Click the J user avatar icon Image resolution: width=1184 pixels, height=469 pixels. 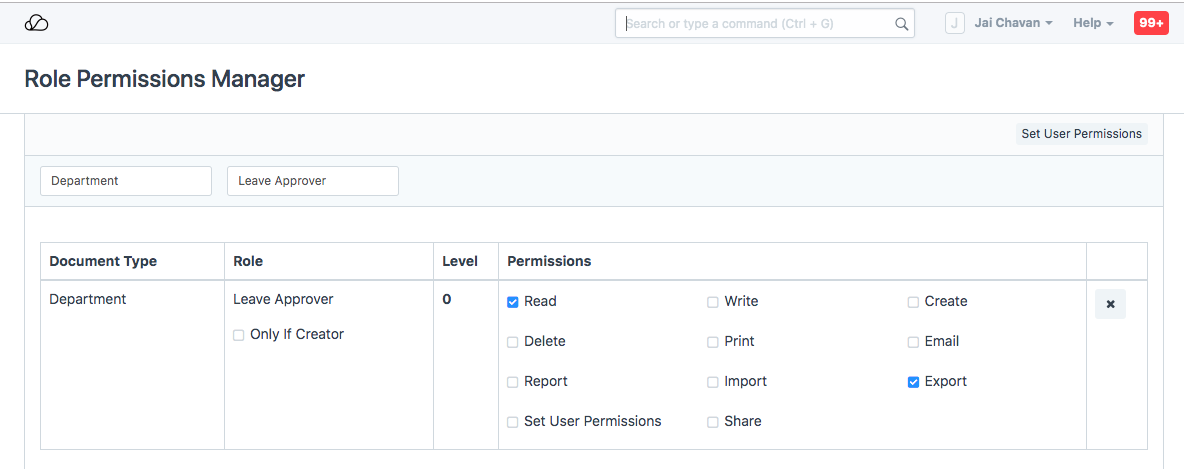954,23
